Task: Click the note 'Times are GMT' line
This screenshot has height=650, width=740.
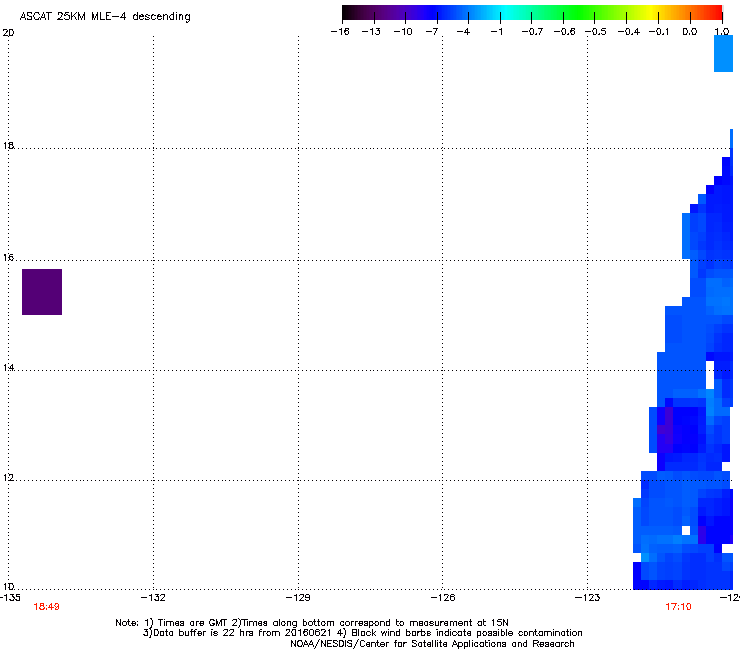Action: tap(312, 623)
